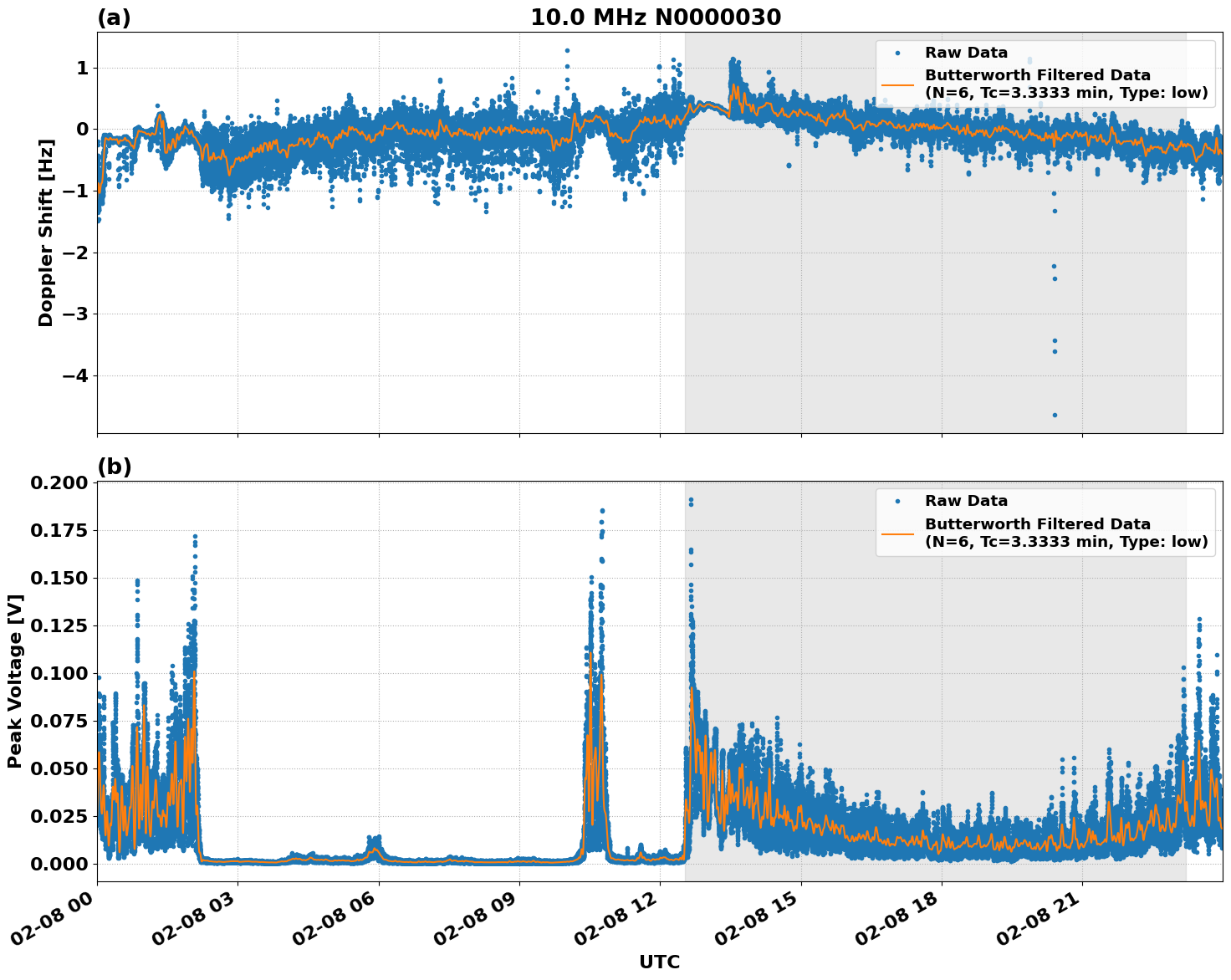This screenshot has height=980, width=1231.
Task: Click the Raw Data marker icon in panel (a) legend
Action: 896,51
